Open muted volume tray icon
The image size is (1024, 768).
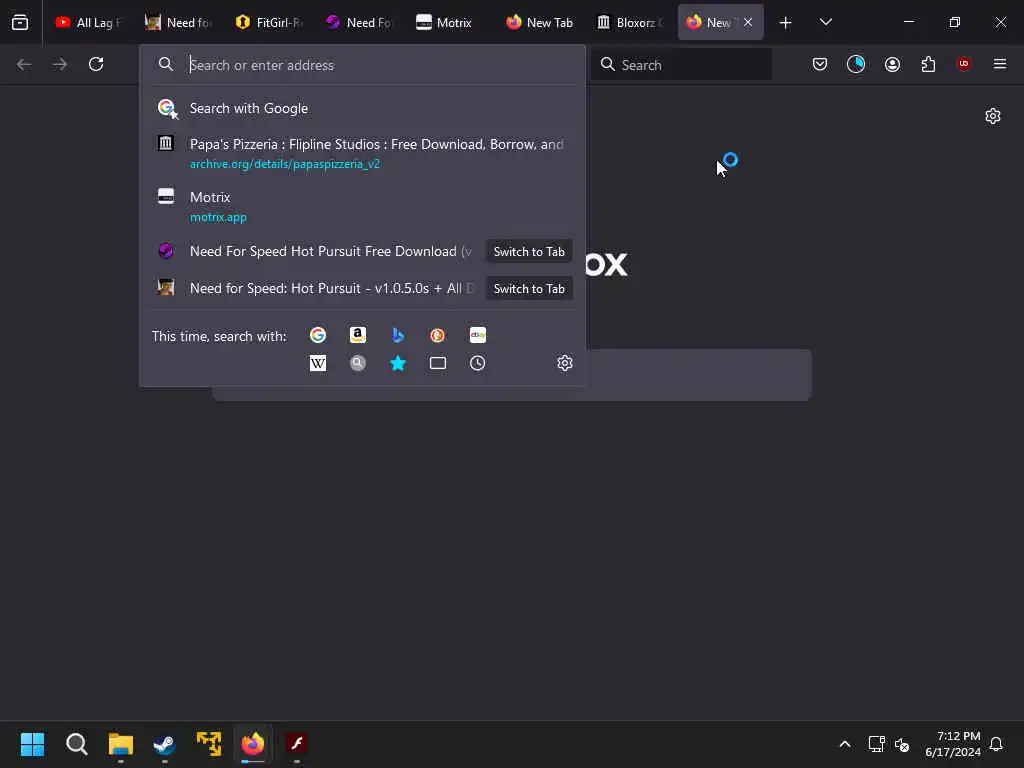point(902,744)
